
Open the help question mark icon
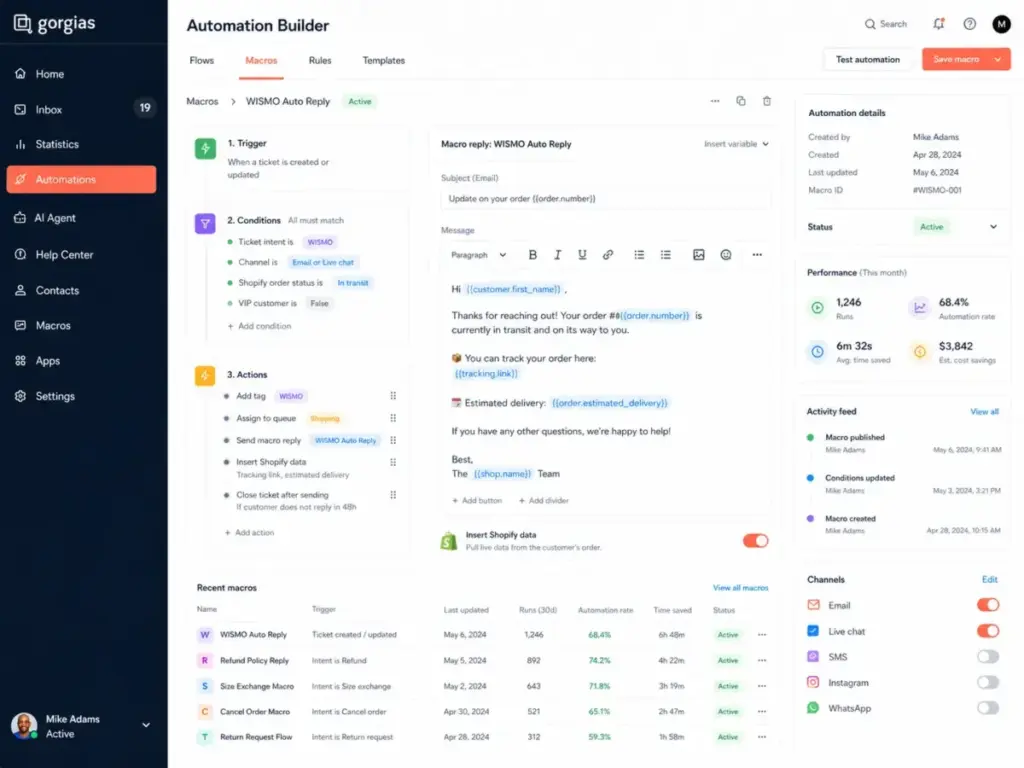970,24
